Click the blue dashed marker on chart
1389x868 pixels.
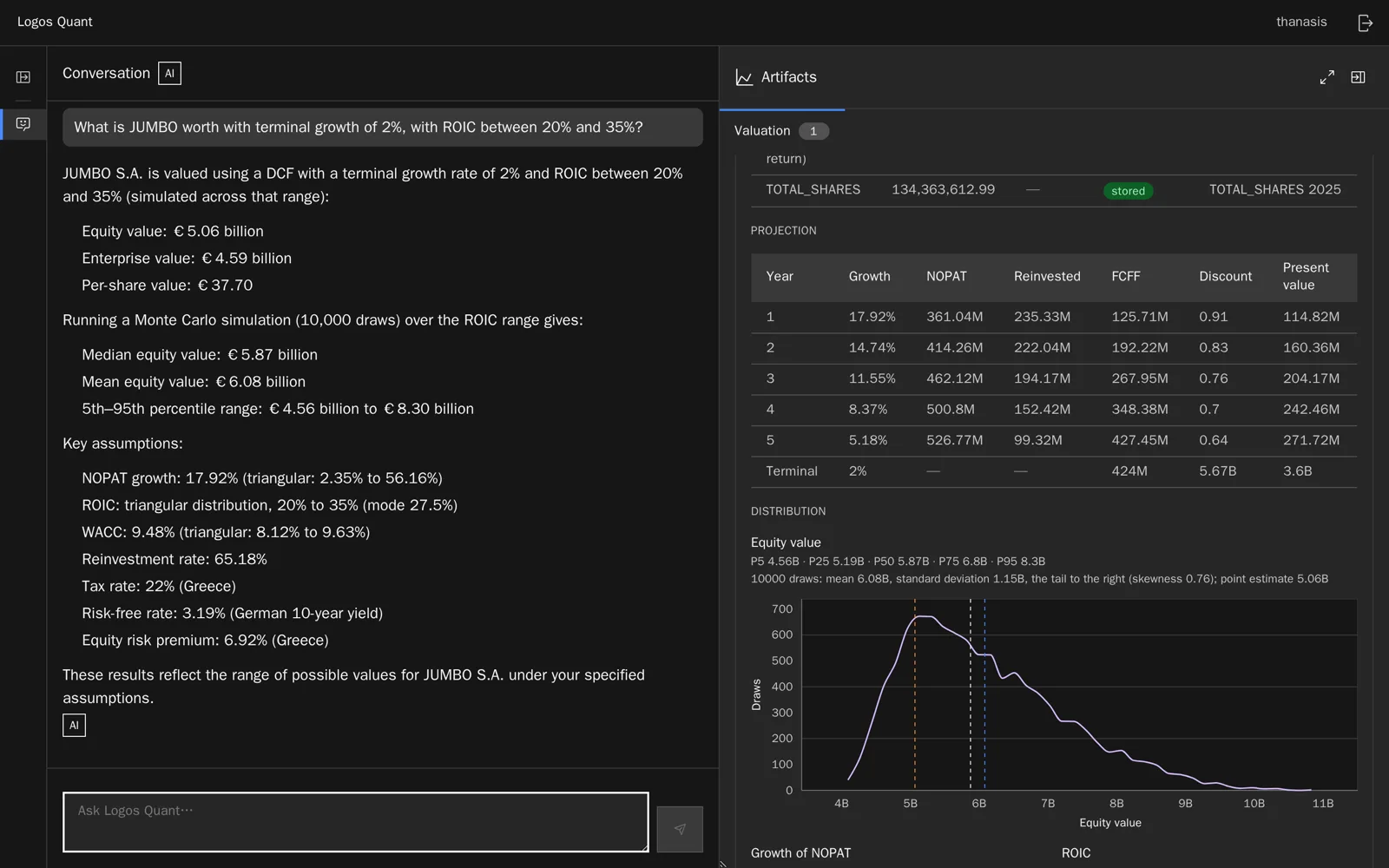pyautogui.click(x=984, y=694)
